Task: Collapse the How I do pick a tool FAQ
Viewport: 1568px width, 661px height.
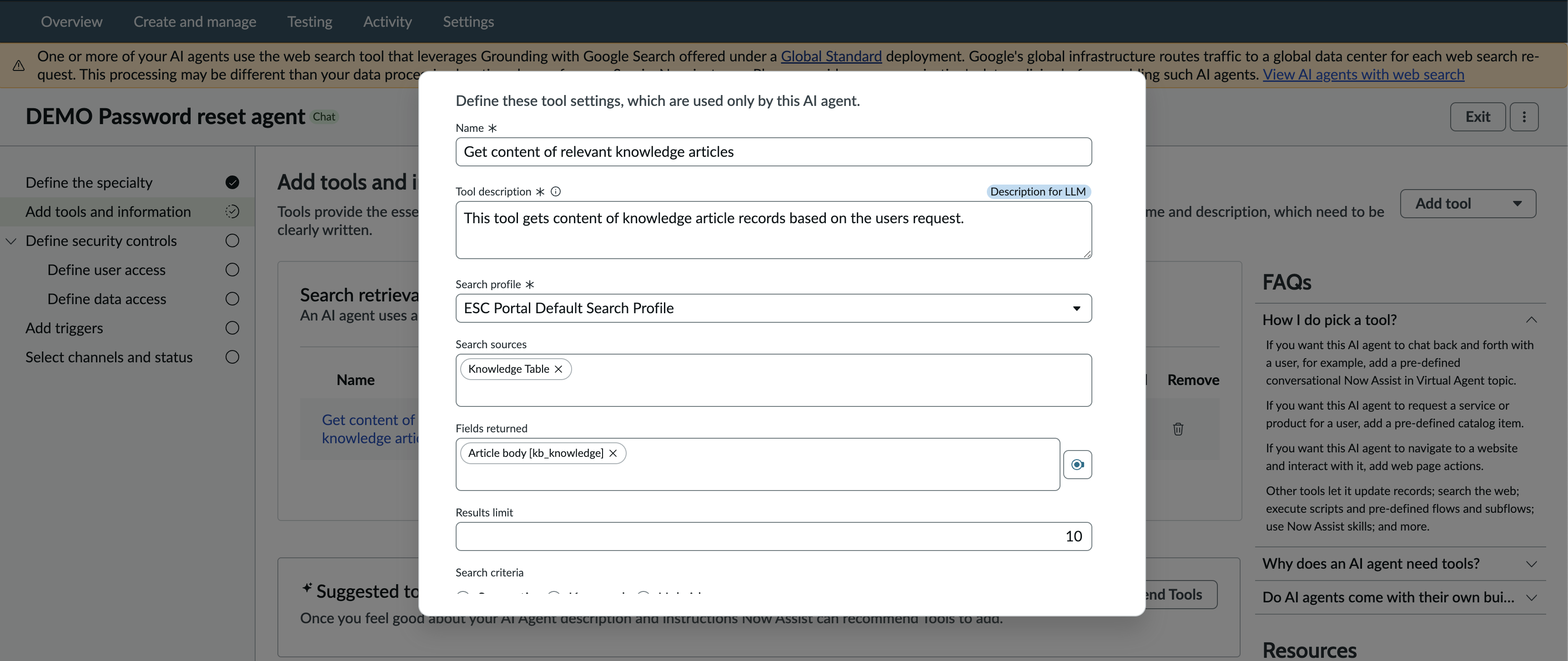Action: 1532,320
